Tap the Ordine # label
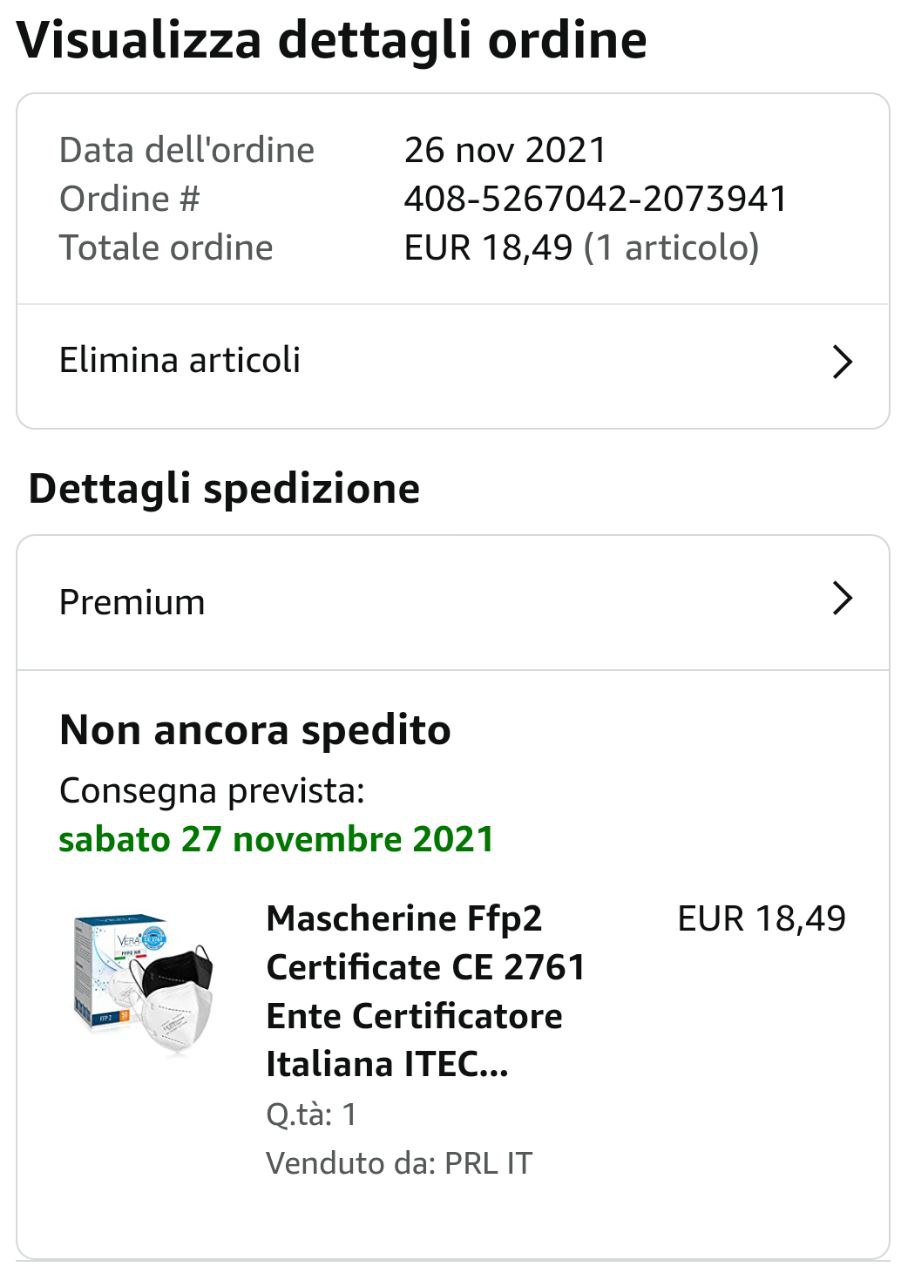Screen dimensions: 919x1280 point(130,199)
